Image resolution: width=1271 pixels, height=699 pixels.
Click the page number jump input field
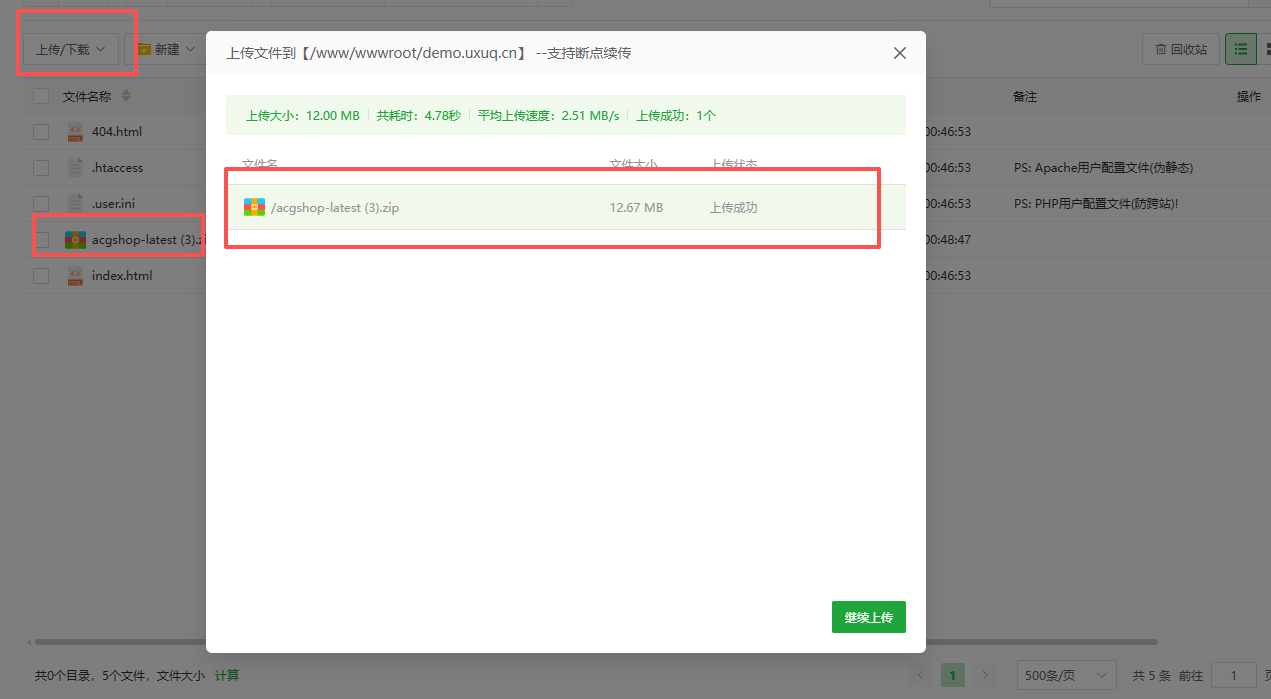(1233, 676)
